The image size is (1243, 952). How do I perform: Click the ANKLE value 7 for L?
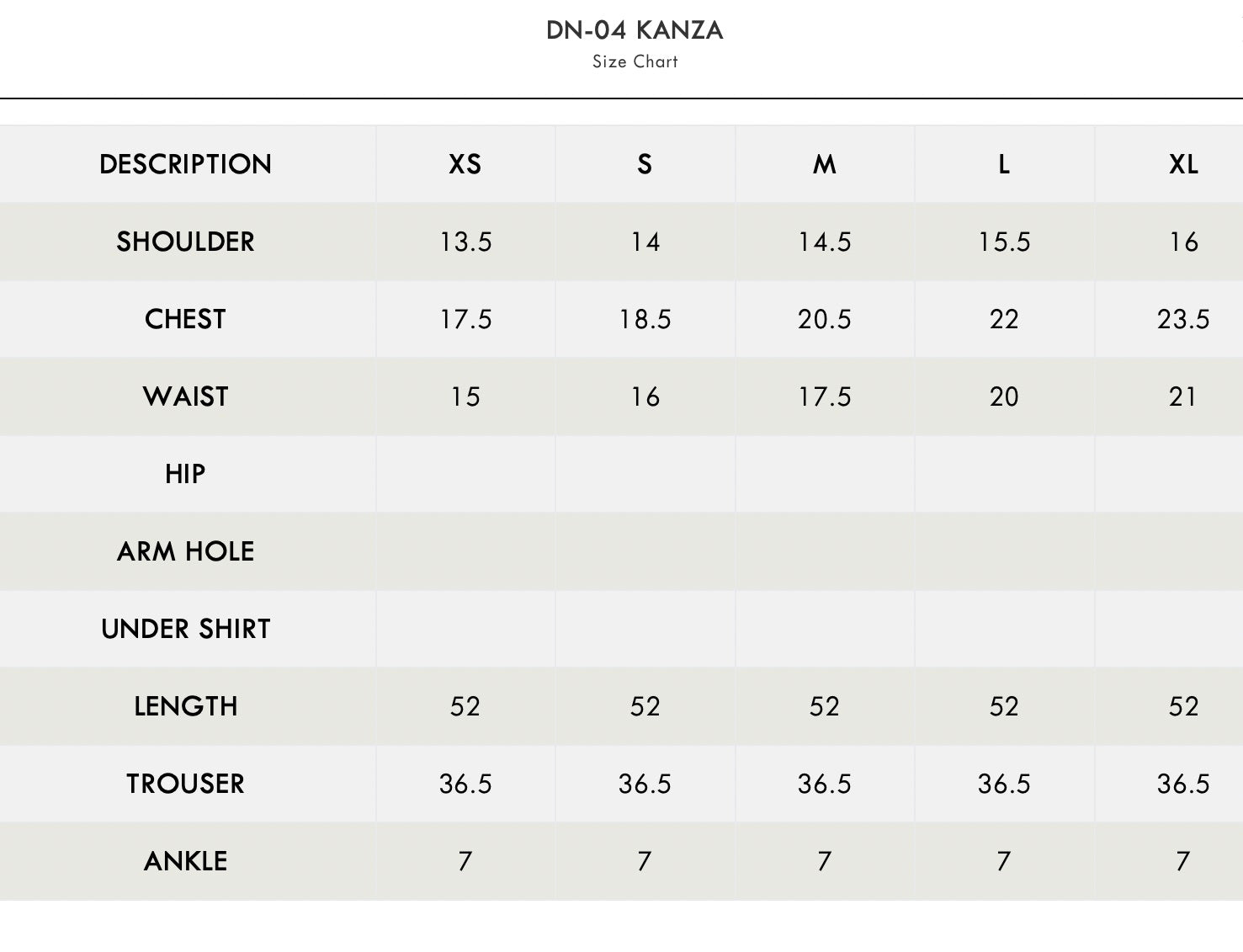tap(1004, 861)
